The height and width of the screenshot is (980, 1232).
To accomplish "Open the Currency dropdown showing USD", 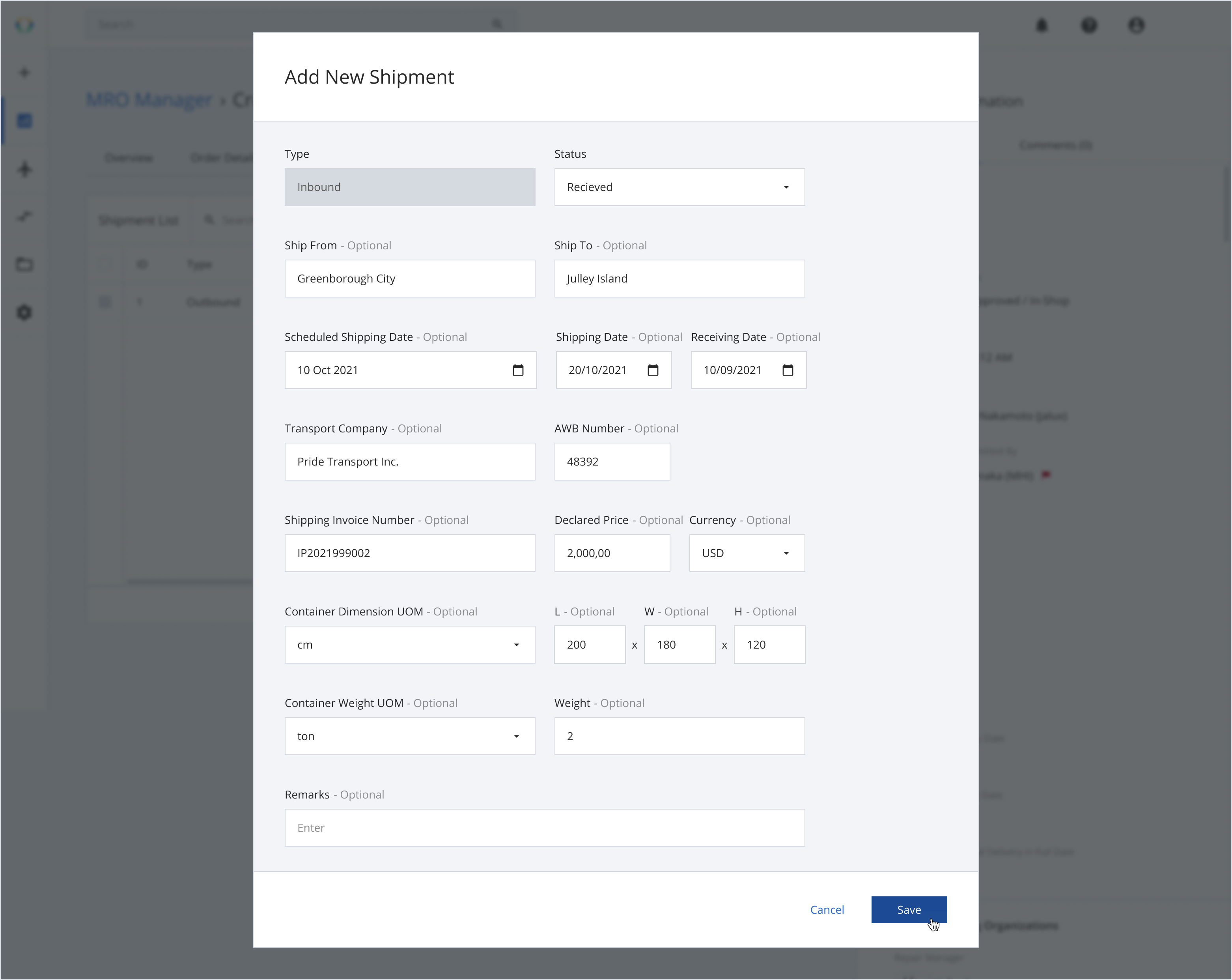I will 747,553.
